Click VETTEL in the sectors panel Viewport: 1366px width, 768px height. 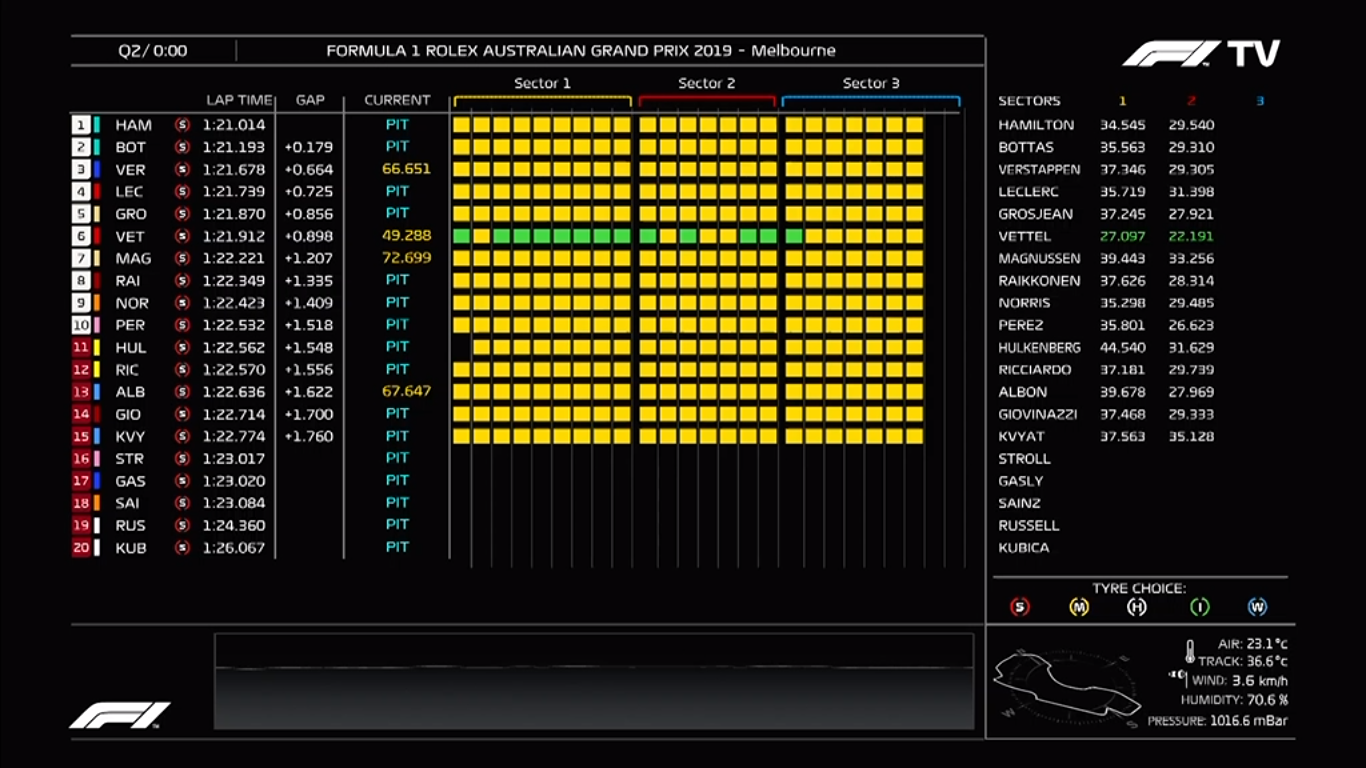pyautogui.click(x=1024, y=237)
